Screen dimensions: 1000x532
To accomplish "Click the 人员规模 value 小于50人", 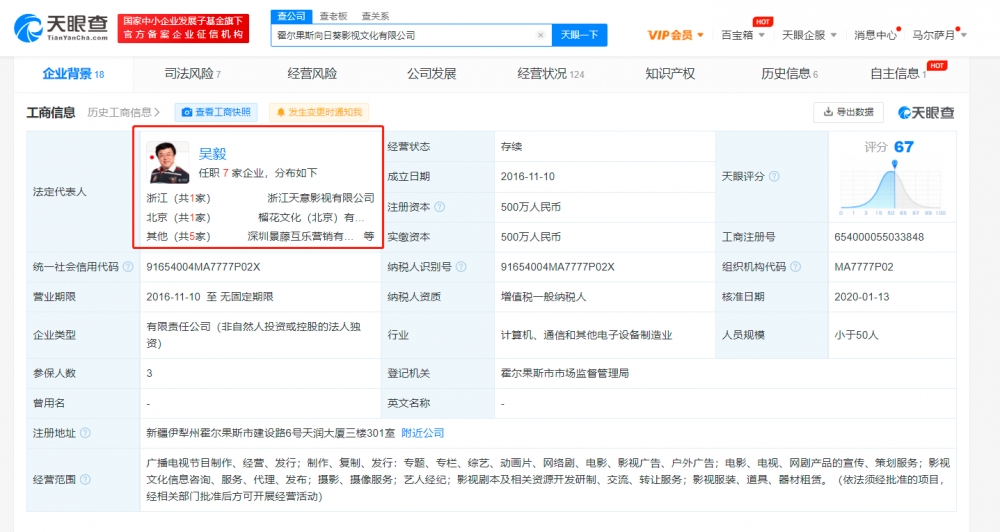I will 856,335.
